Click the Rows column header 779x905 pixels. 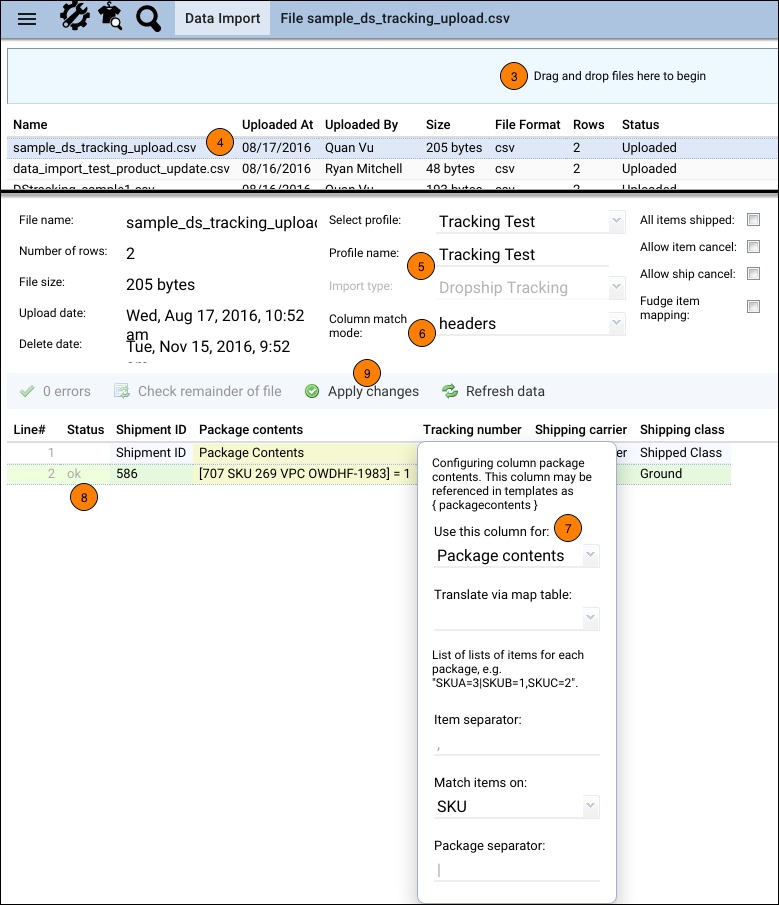[x=589, y=125]
